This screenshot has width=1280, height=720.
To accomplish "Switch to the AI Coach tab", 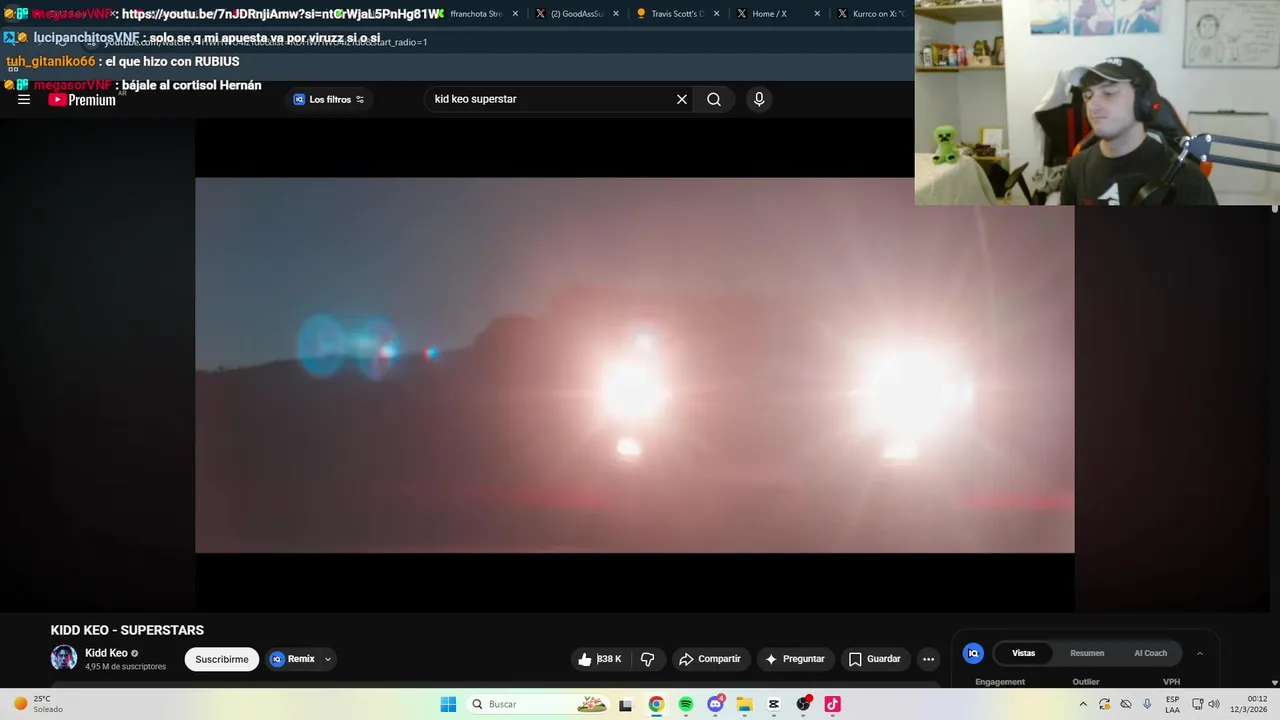I will click(x=1150, y=653).
